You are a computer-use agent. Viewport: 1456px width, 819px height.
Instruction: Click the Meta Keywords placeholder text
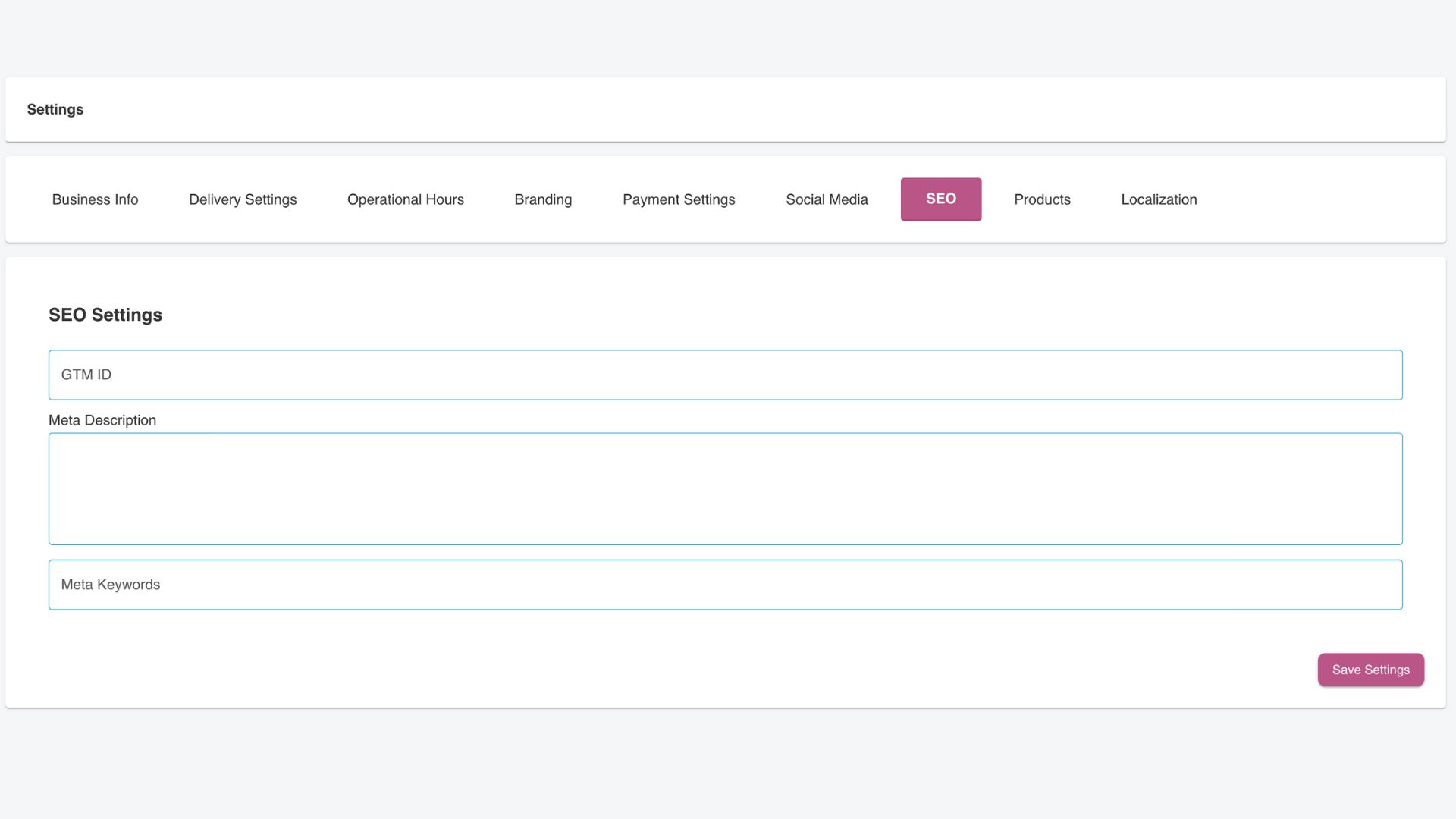(111, 585)
